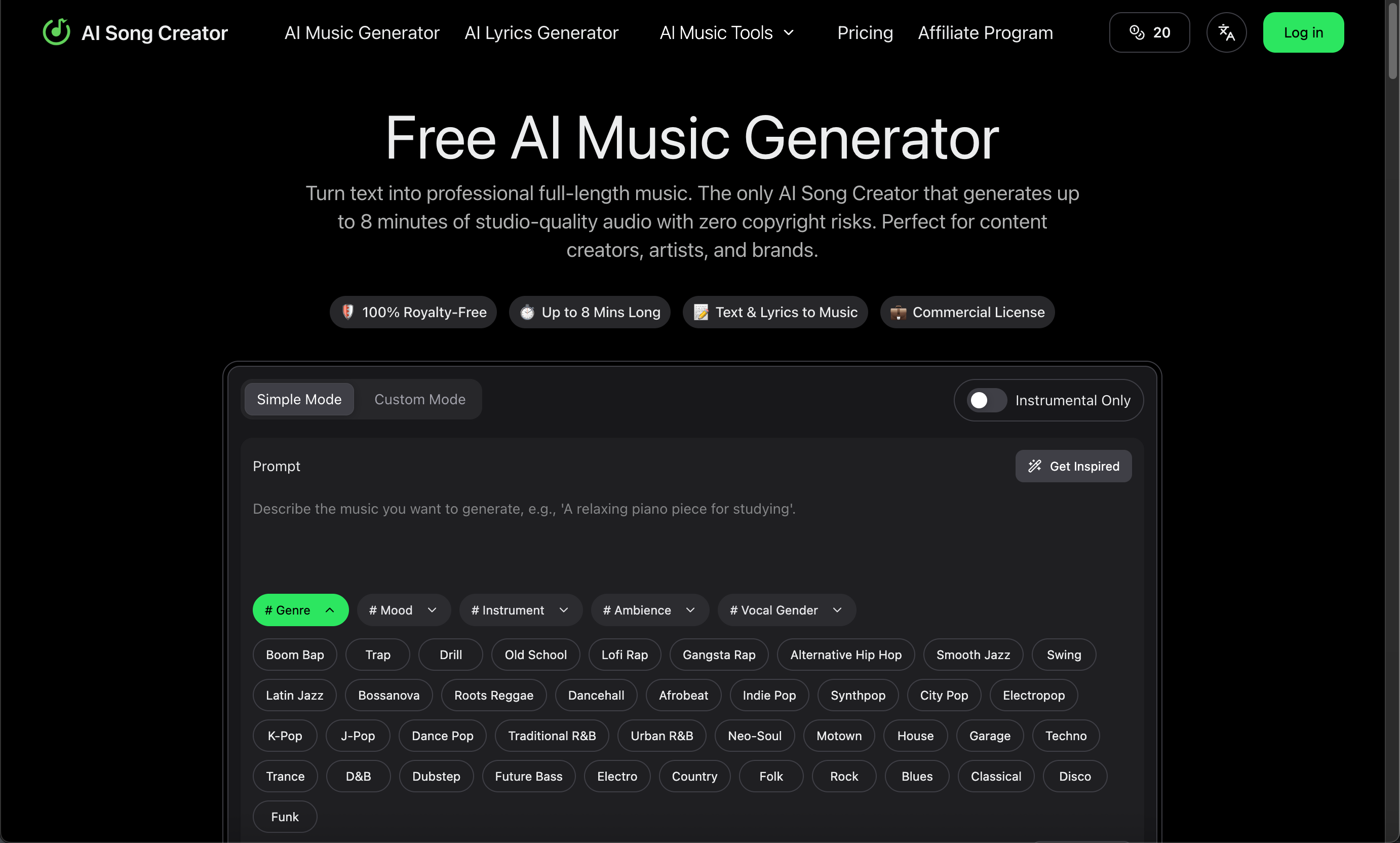
Task: Collapse the # Genre tag dropdown
Action: (x=300, y=609)
